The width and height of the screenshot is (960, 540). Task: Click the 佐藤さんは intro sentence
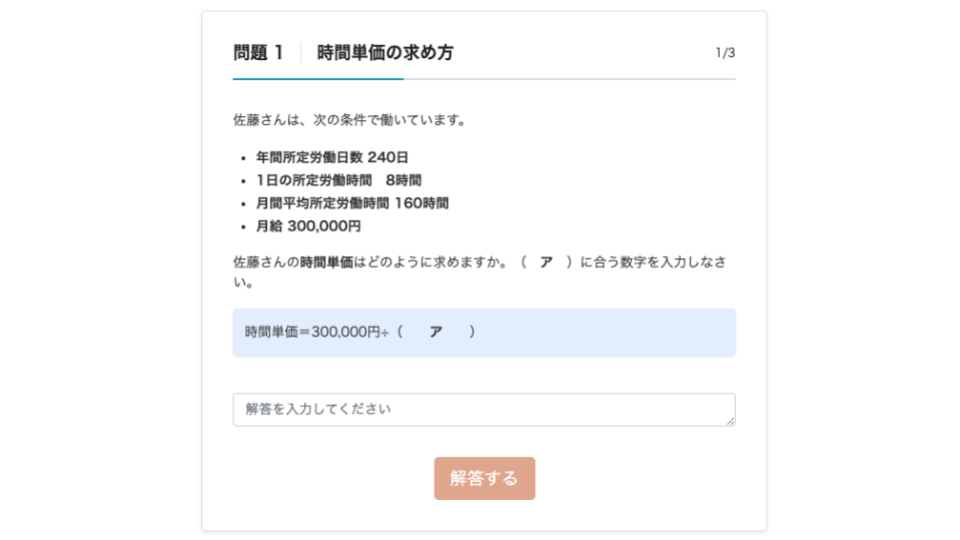349,120
